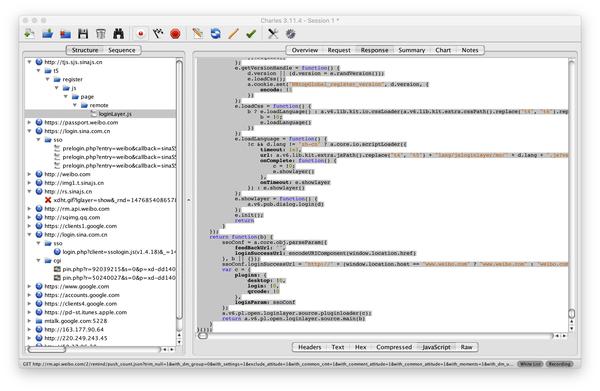The height and width of the screenshot is (391, 600).
Task: Open the Notes tab
Action: 470,50
